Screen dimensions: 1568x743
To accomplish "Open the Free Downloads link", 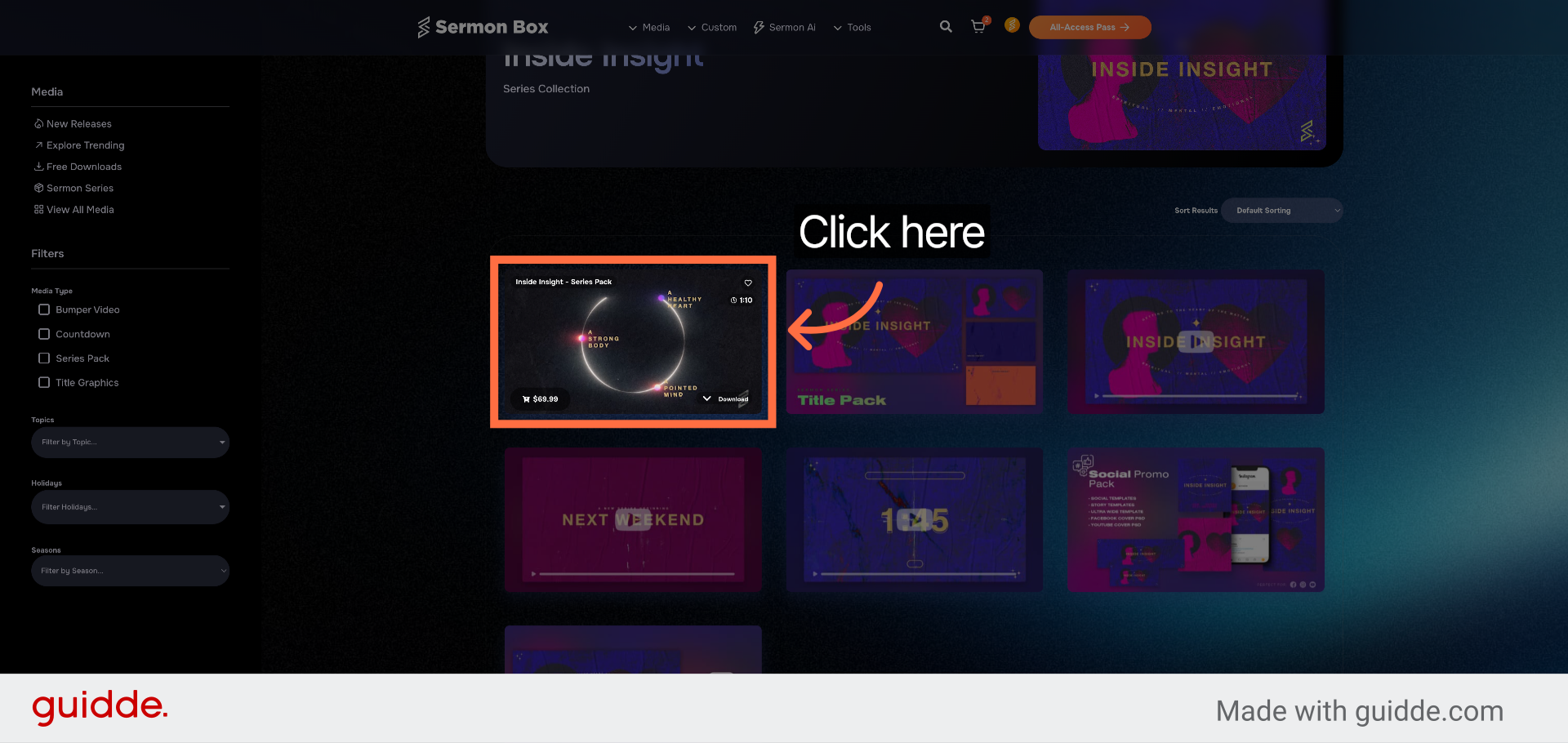I will (x=78, y=167).
